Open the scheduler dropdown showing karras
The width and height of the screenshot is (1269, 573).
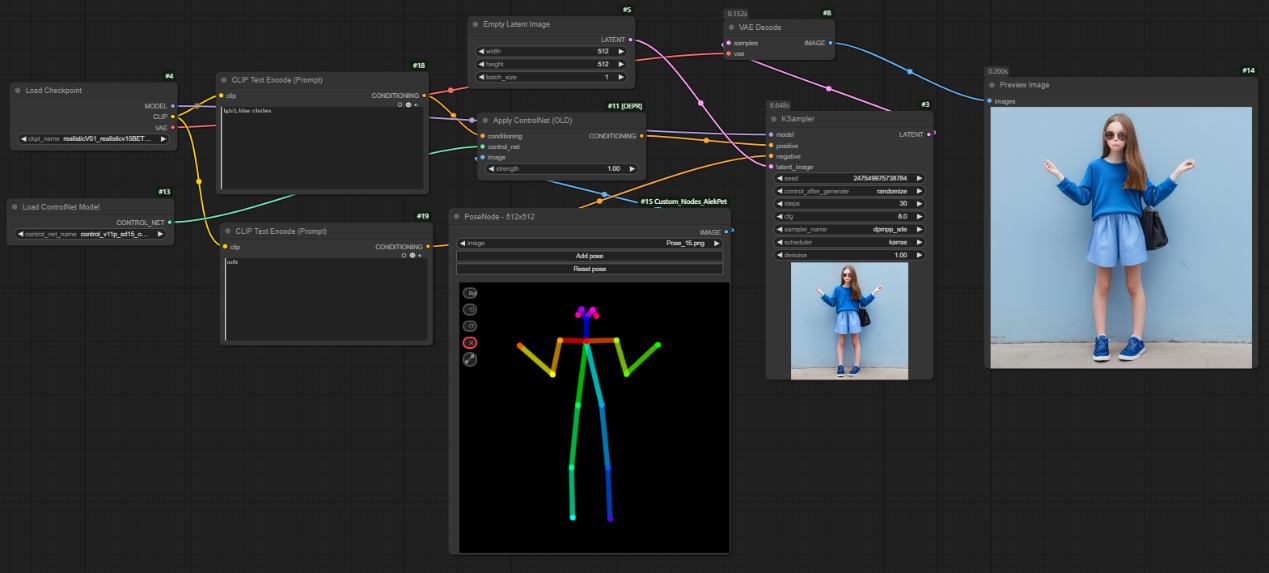(849, 242)
